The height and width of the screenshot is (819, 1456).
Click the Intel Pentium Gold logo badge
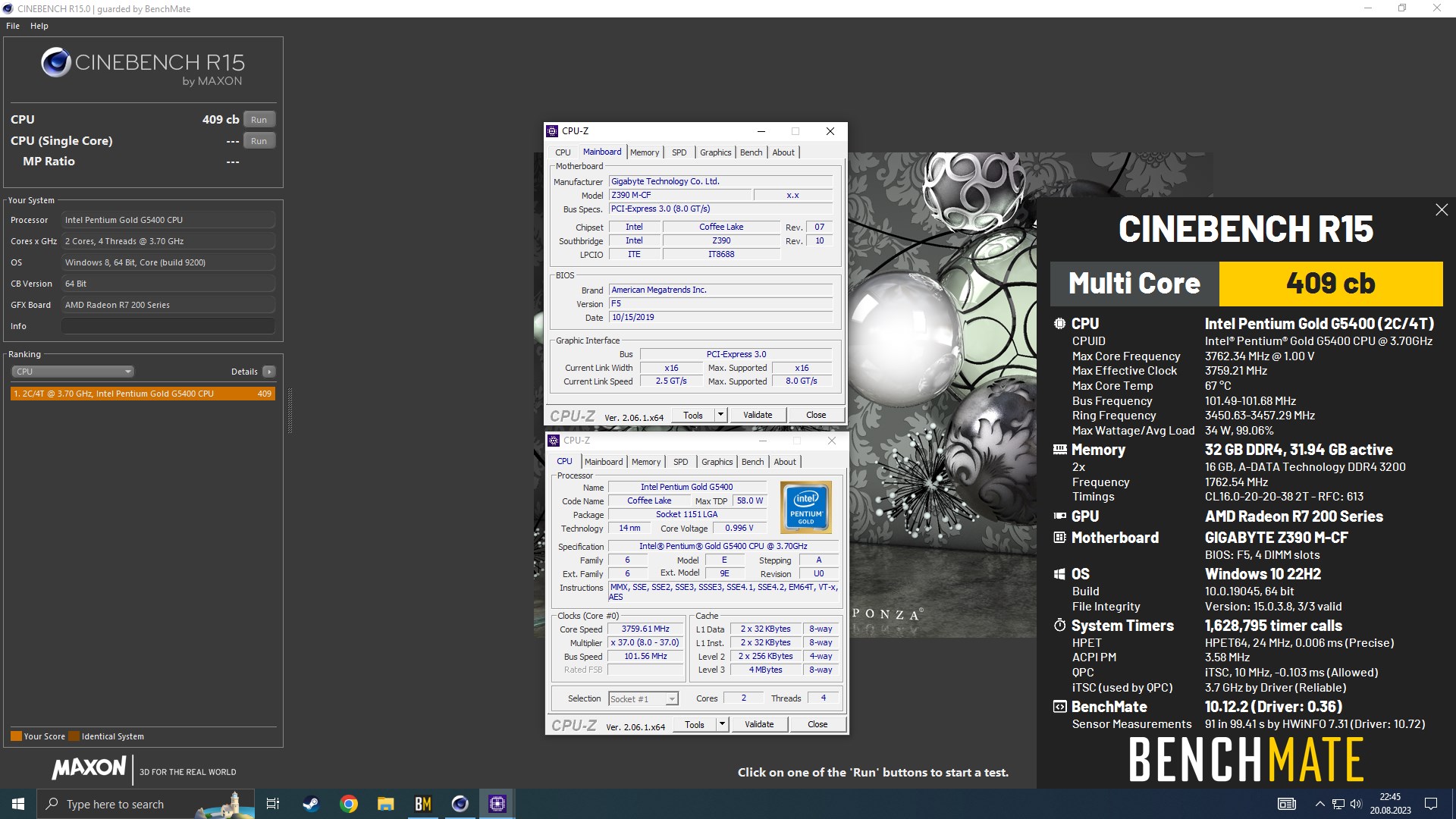[x=806, y=507]
